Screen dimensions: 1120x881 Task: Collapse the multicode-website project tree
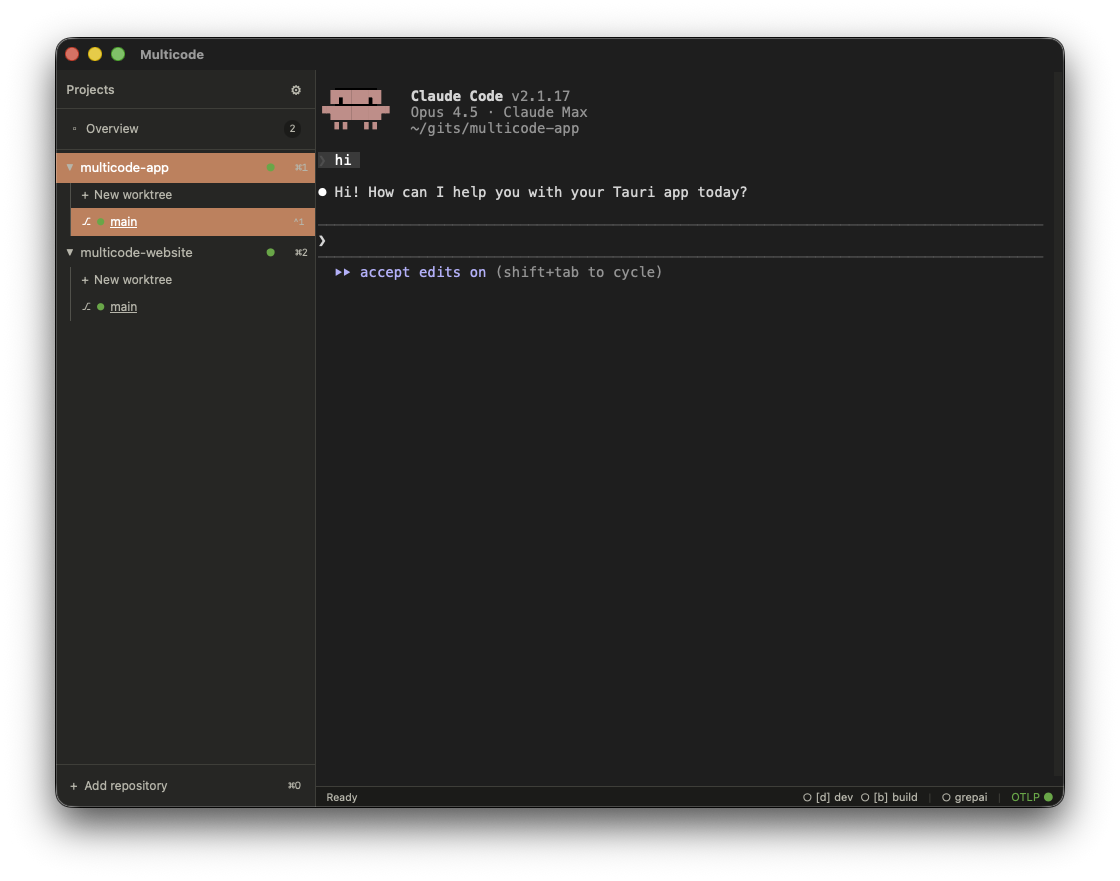tap(70, 252)
